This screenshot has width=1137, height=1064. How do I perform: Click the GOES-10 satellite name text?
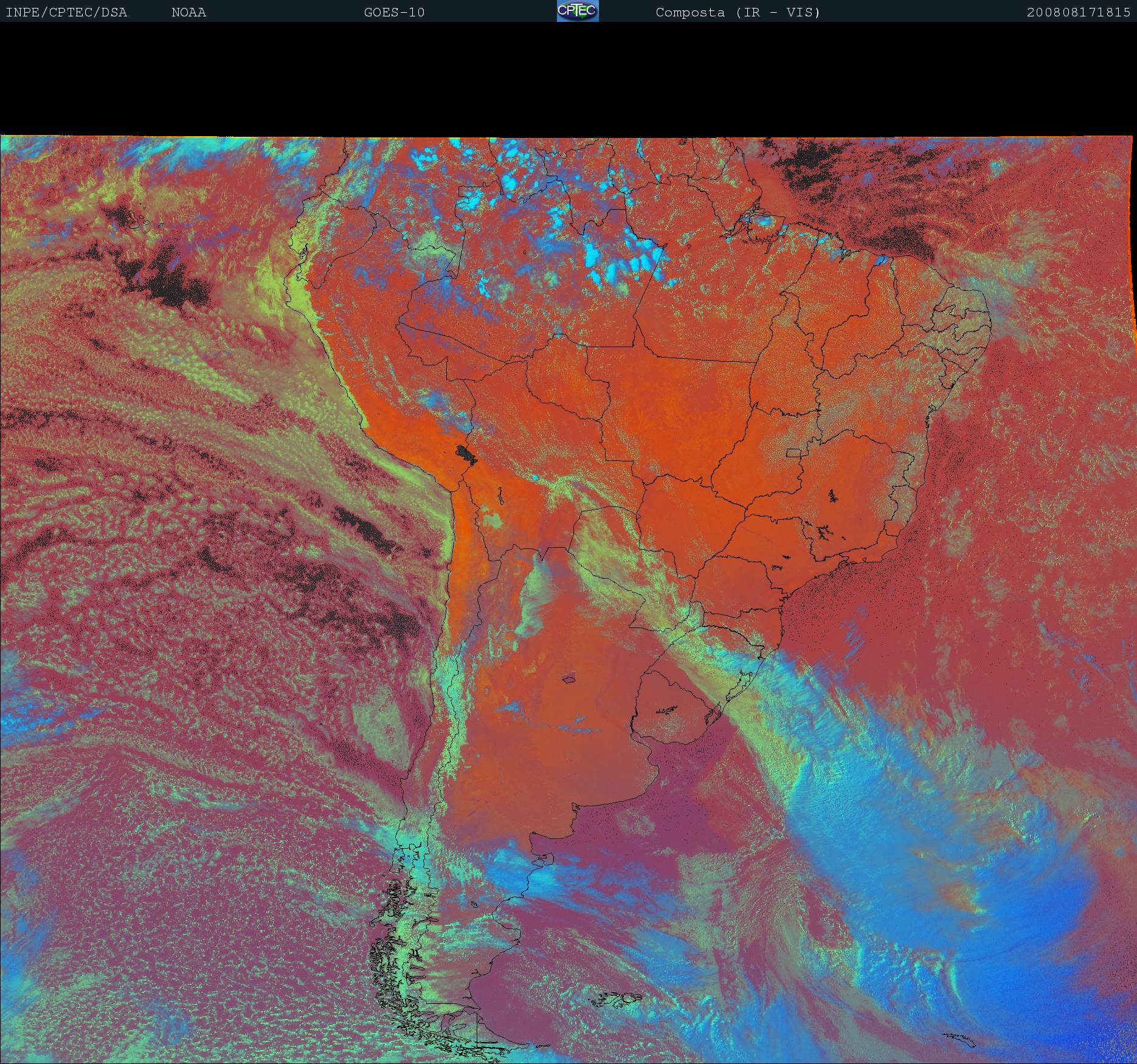click(394, 12)
